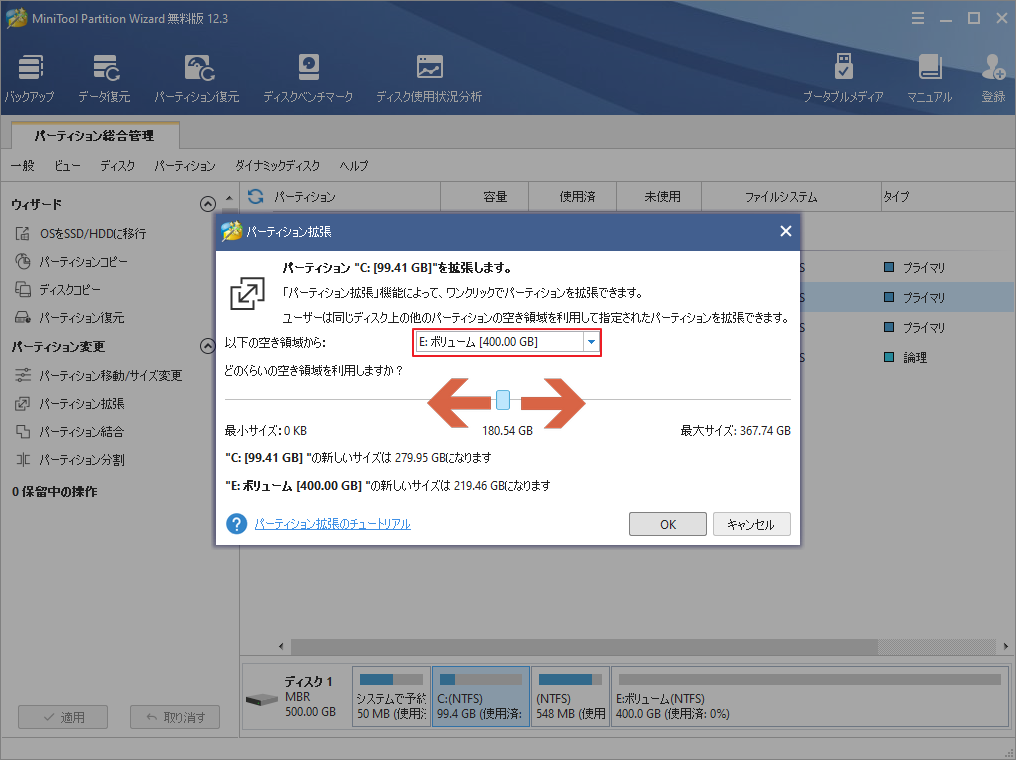1016x760 pixels.
Task: Open the ダイナミックディスク menu
Action: coord(277,166)
